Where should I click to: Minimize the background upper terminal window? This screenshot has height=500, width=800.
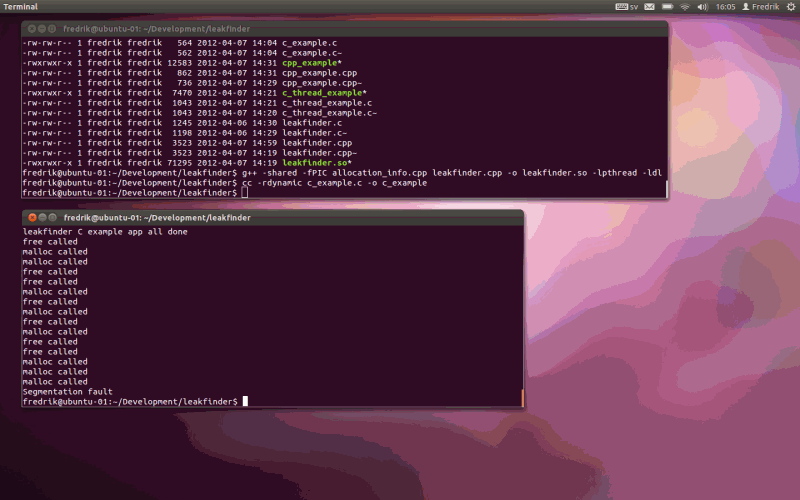click(x=42, y=29)
